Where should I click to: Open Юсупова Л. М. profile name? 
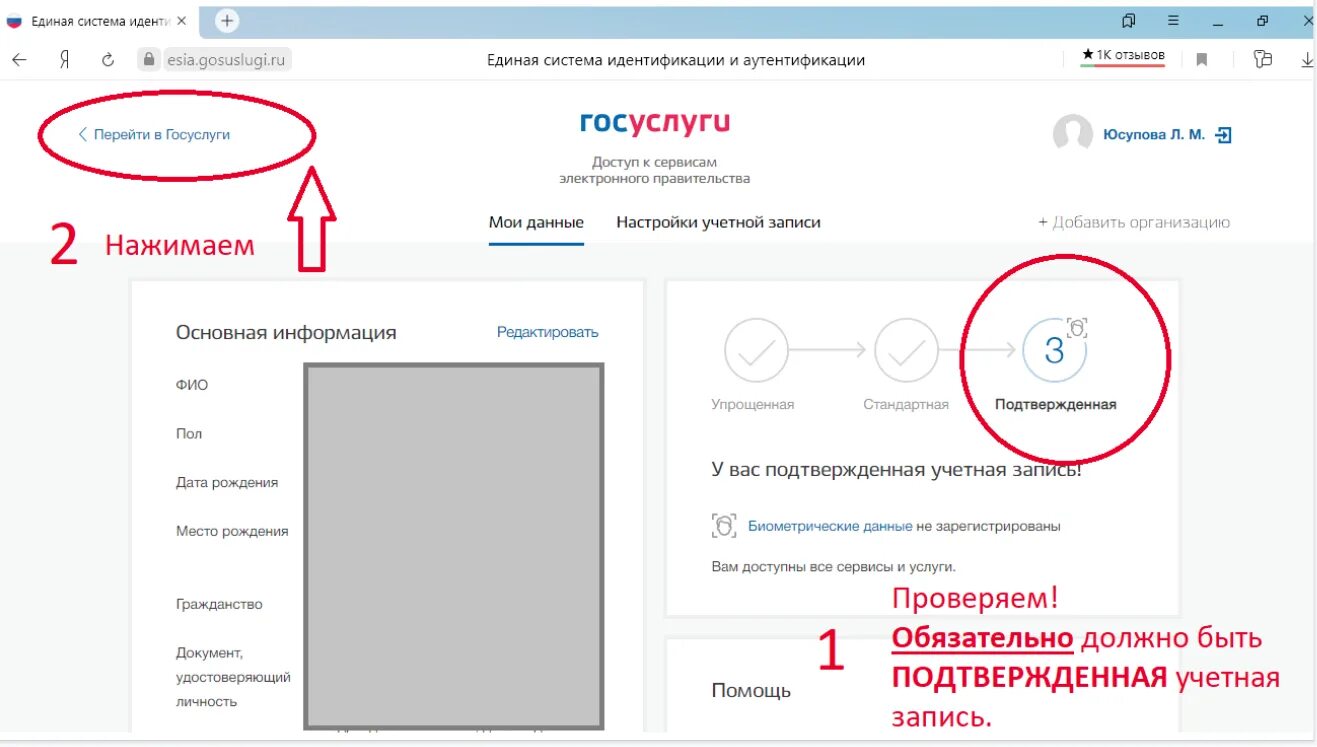click(x=1153, y=134)
